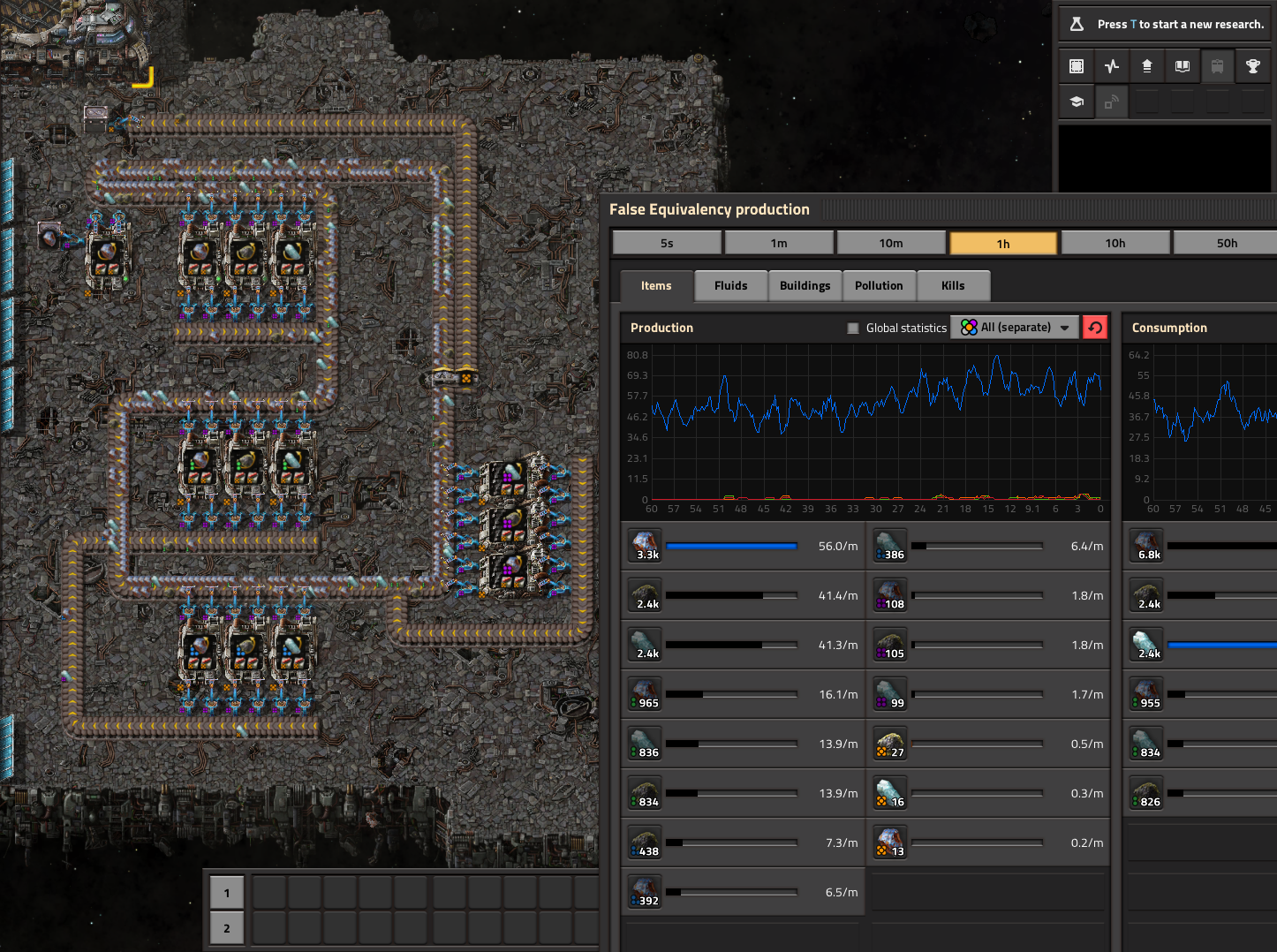Click the '6.4/m' rate value
The image size is (1277, 952).
(x=1087, y=546)
